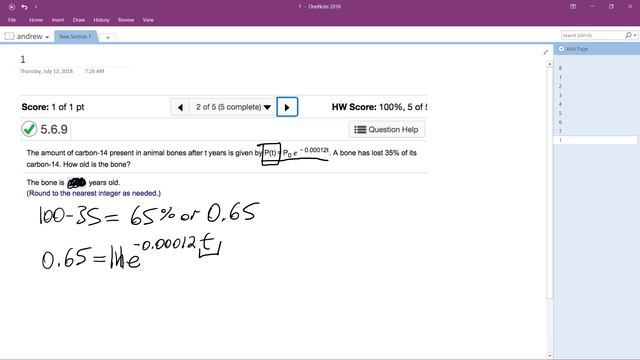Select the highlighted current page 1 entry
Screen dimensions: 640x360
595,140
